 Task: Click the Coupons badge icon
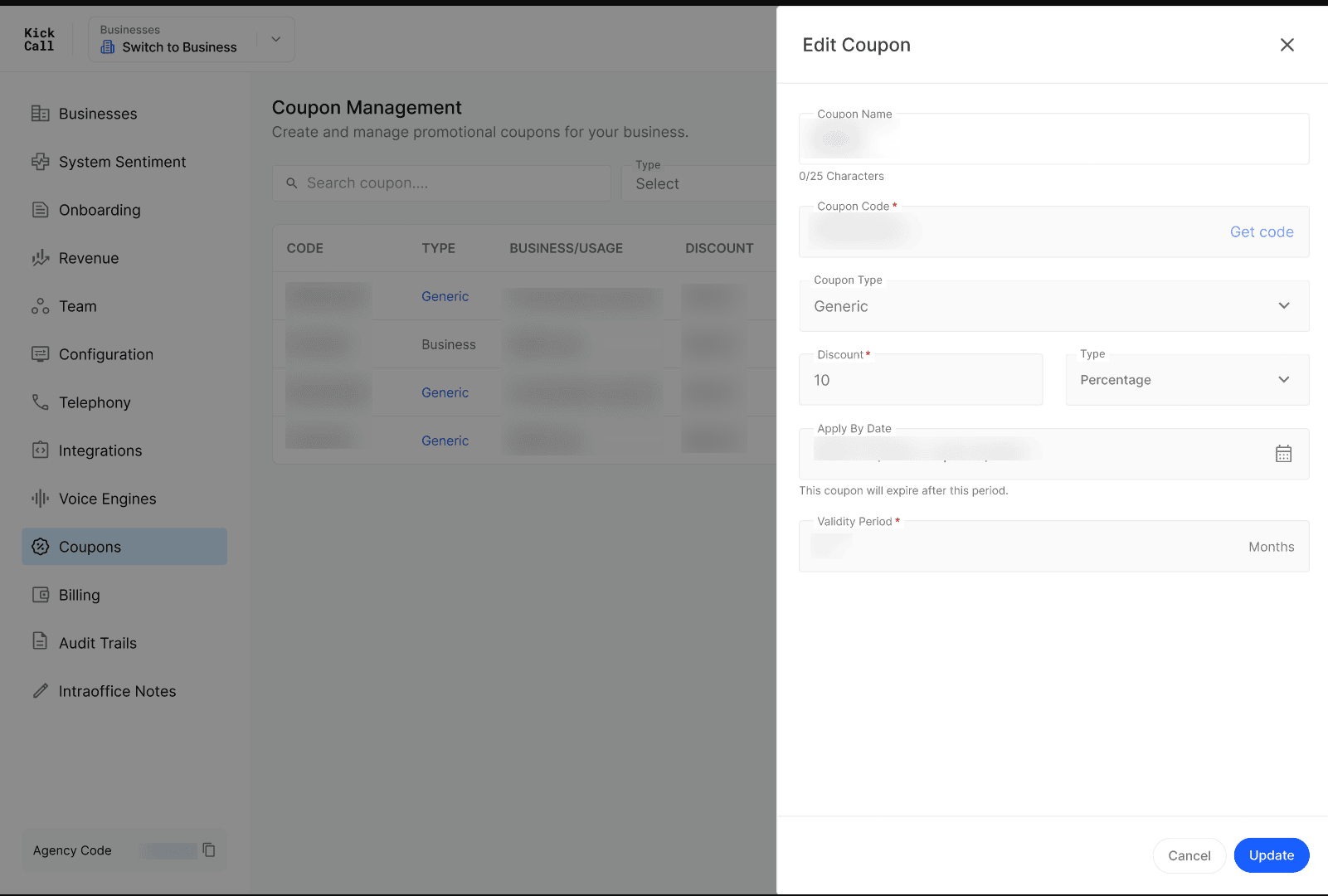40,547
